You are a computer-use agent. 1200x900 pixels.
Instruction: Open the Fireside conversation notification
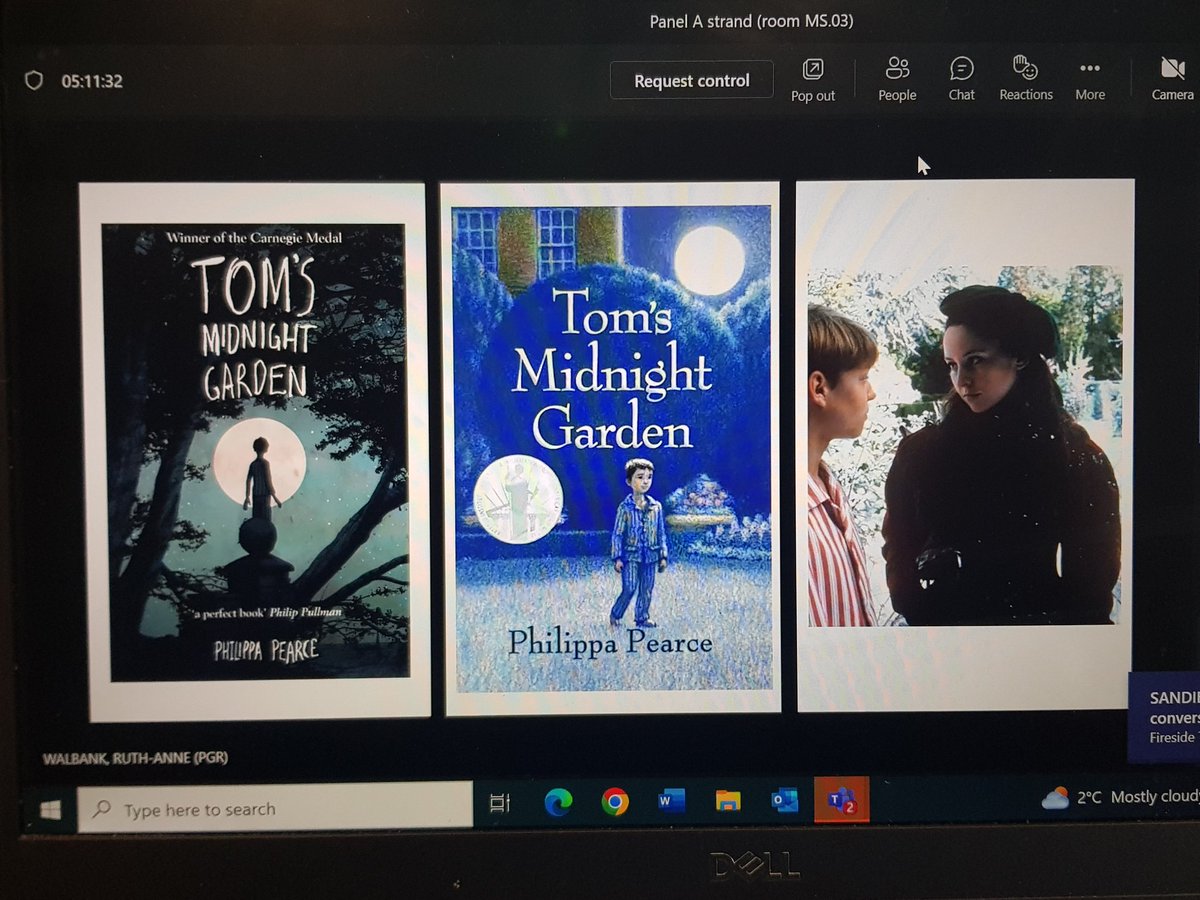click(x=1164, y=717)
